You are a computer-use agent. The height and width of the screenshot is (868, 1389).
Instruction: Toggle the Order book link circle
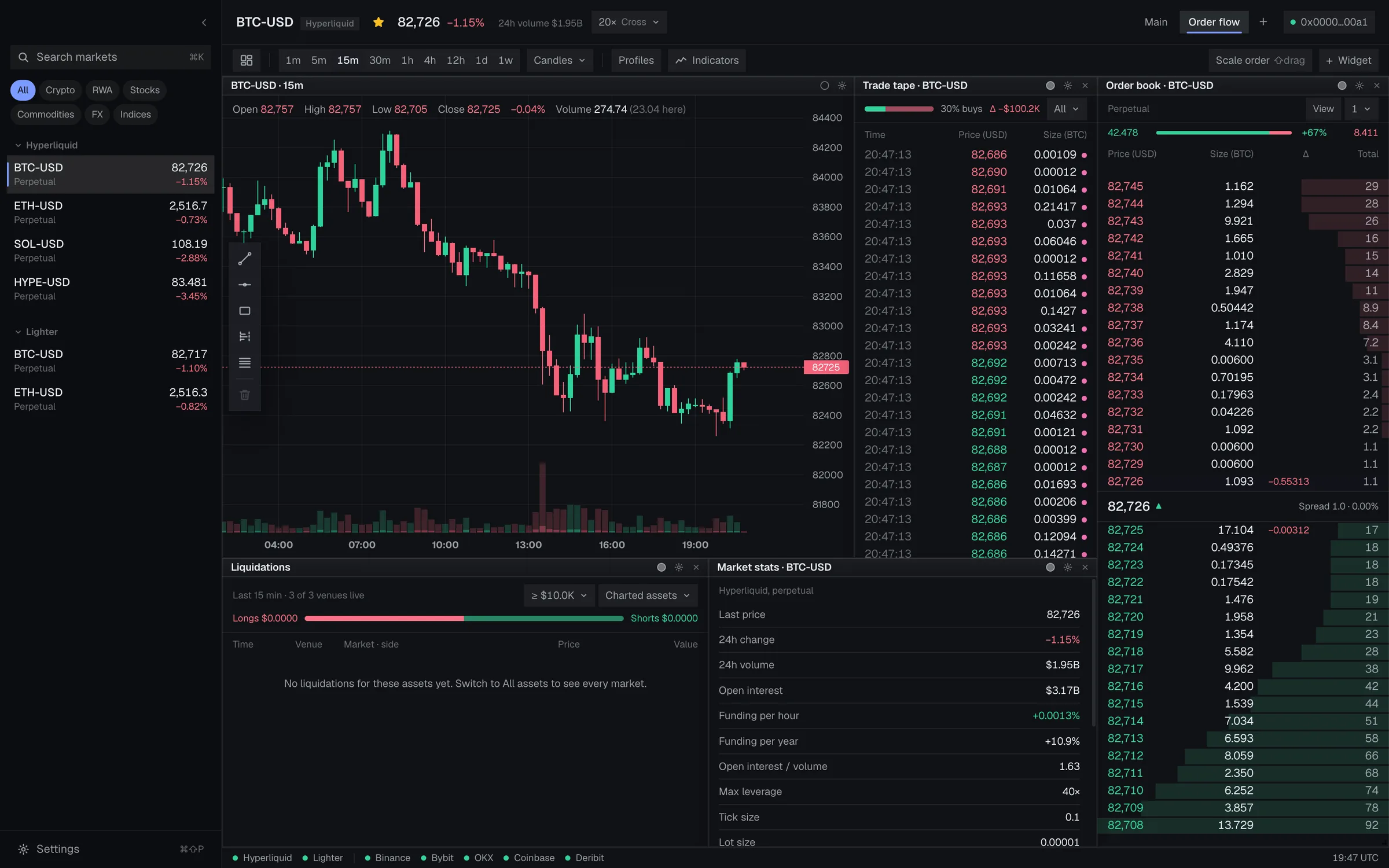click(1342, 86)
